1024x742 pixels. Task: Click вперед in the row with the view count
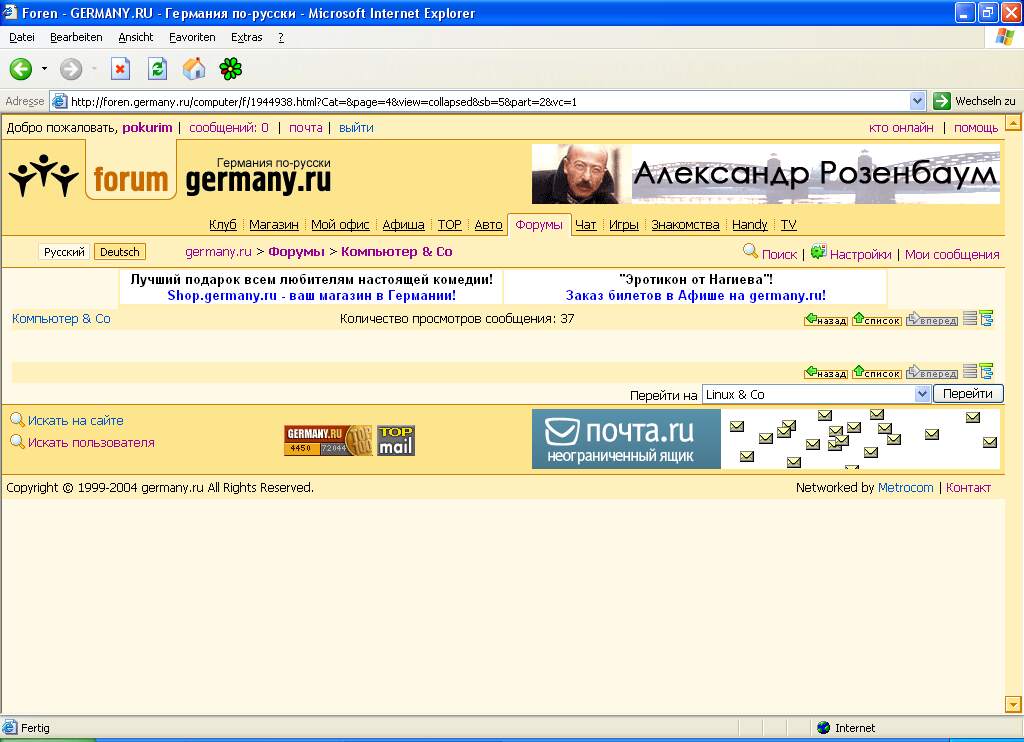pos(932,319)
